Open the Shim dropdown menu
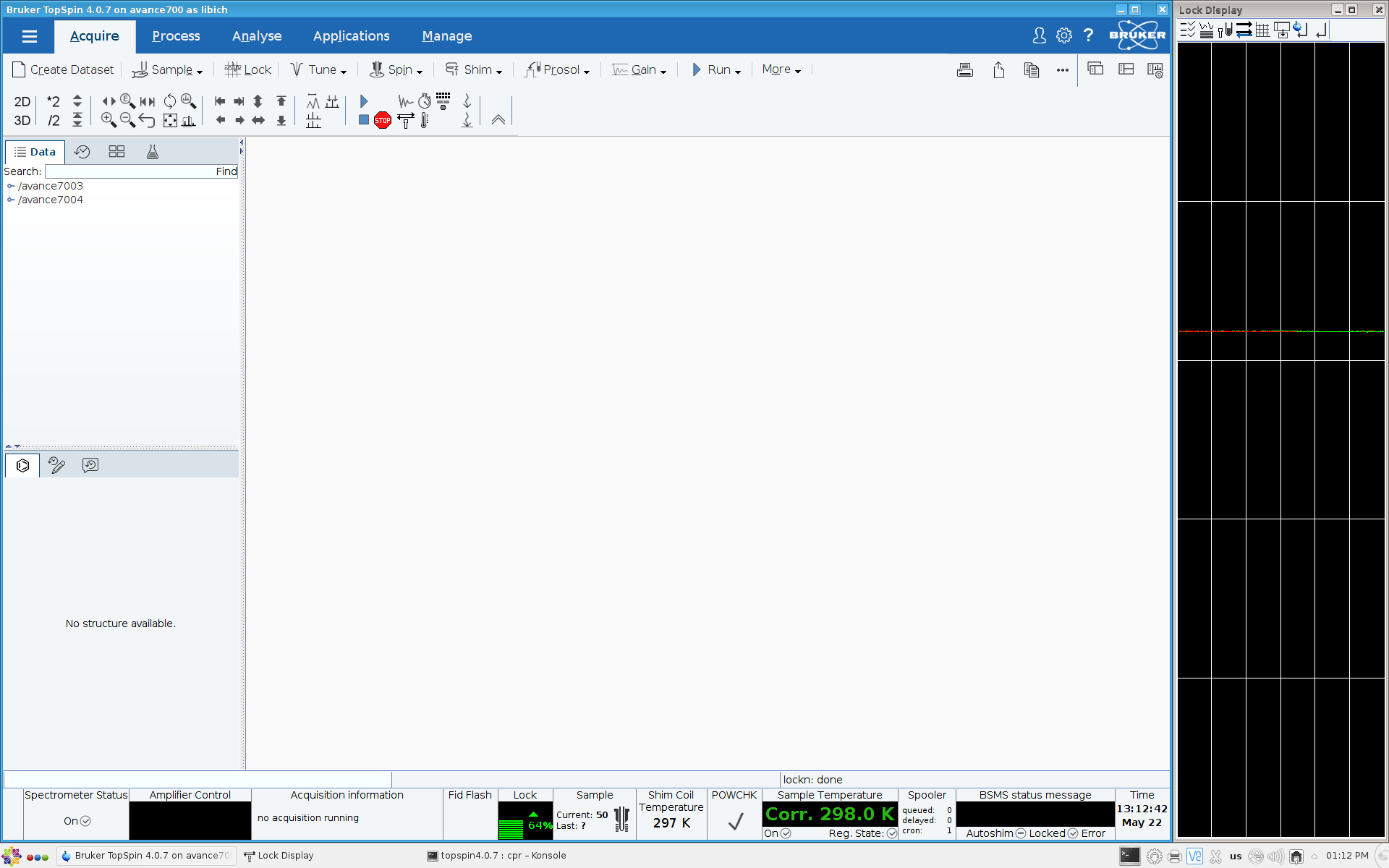1389x868 pixels. click(x=474, y=70)
